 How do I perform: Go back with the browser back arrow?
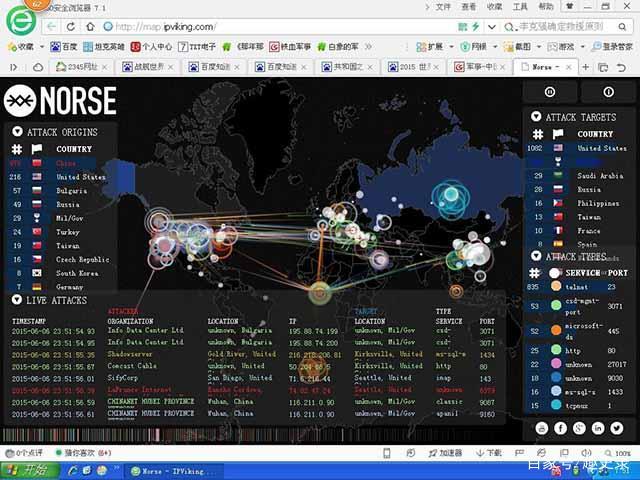coord(51,27)
